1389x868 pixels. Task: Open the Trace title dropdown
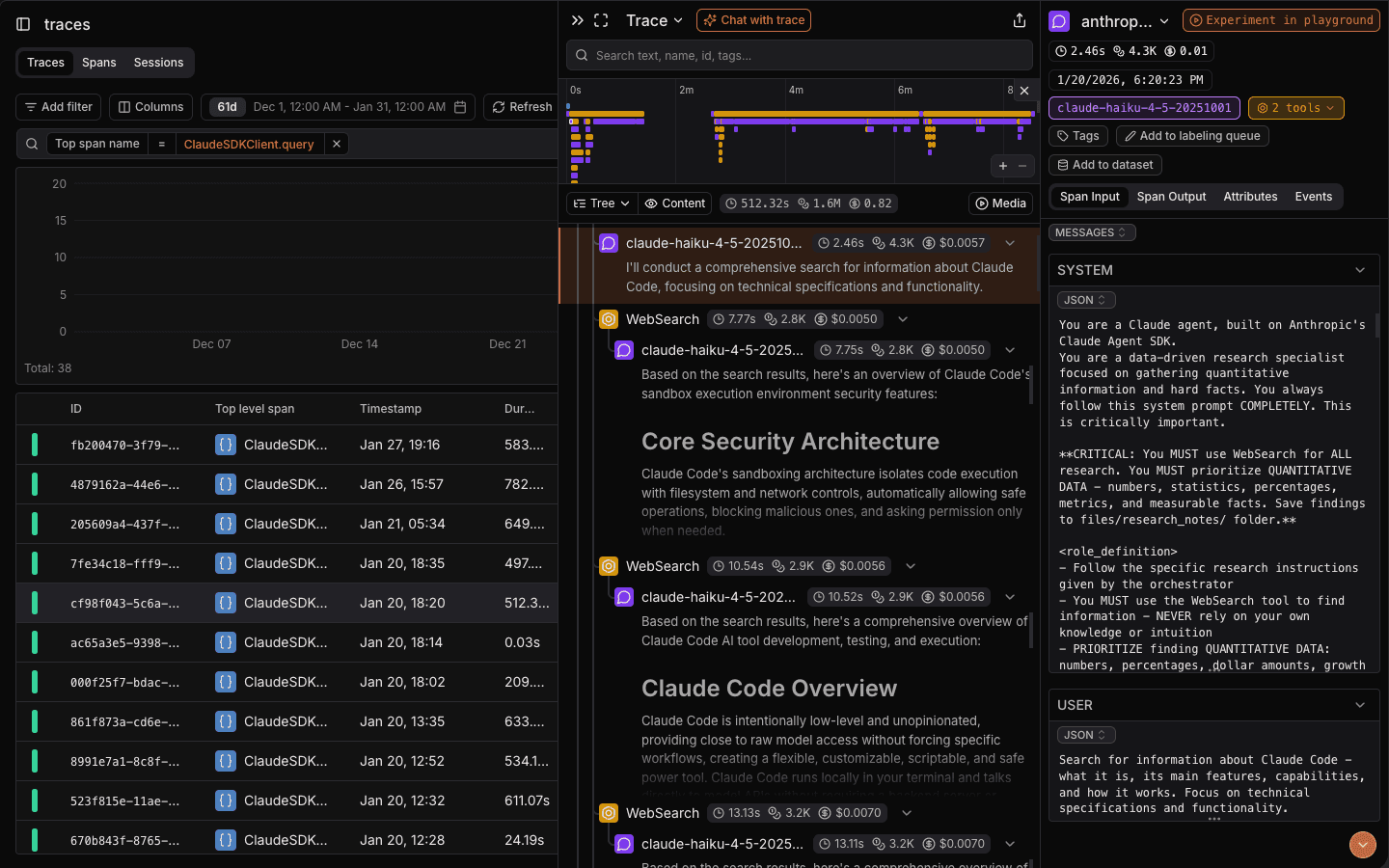654,20
